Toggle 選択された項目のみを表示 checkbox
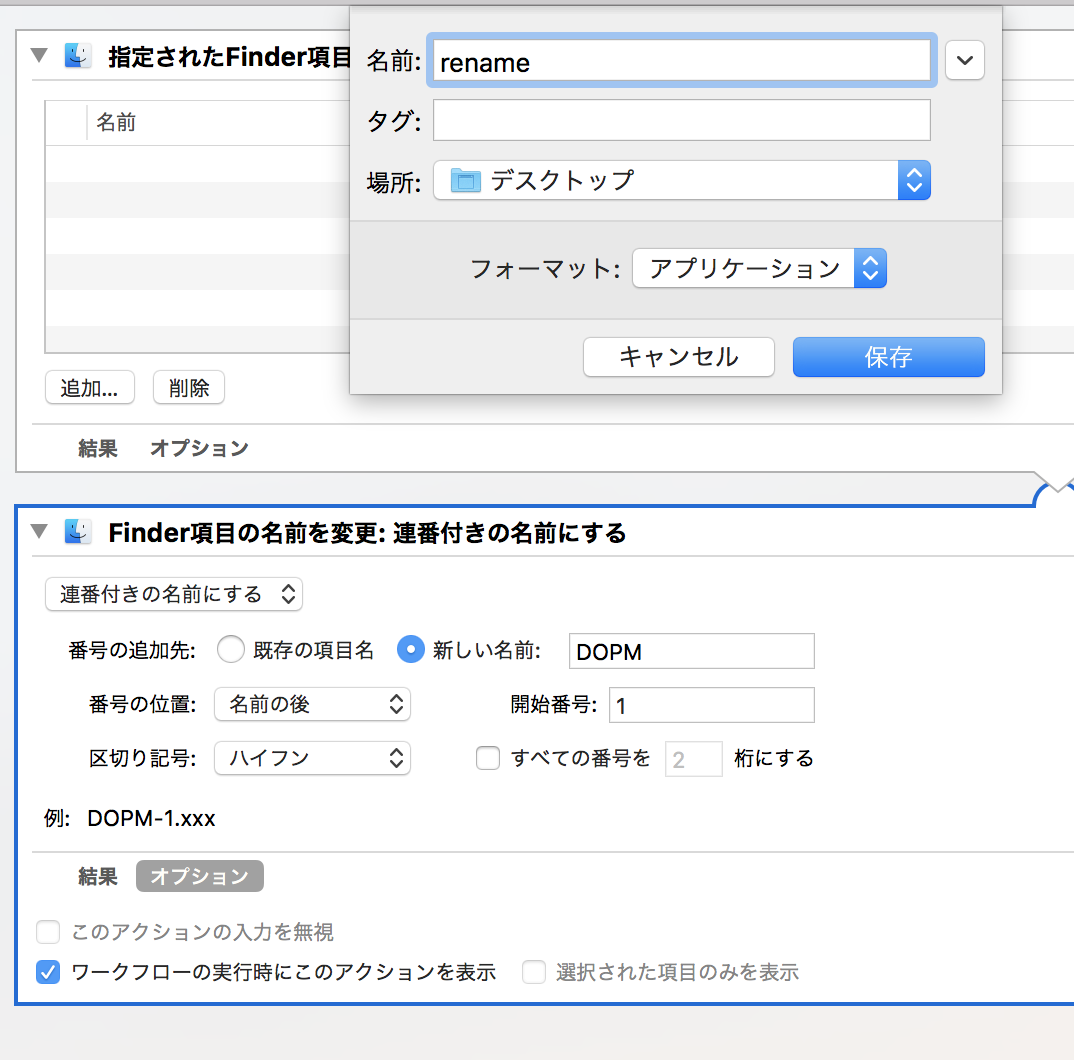The width and height of the screenshot is (1074, 1060). [534, 972]
